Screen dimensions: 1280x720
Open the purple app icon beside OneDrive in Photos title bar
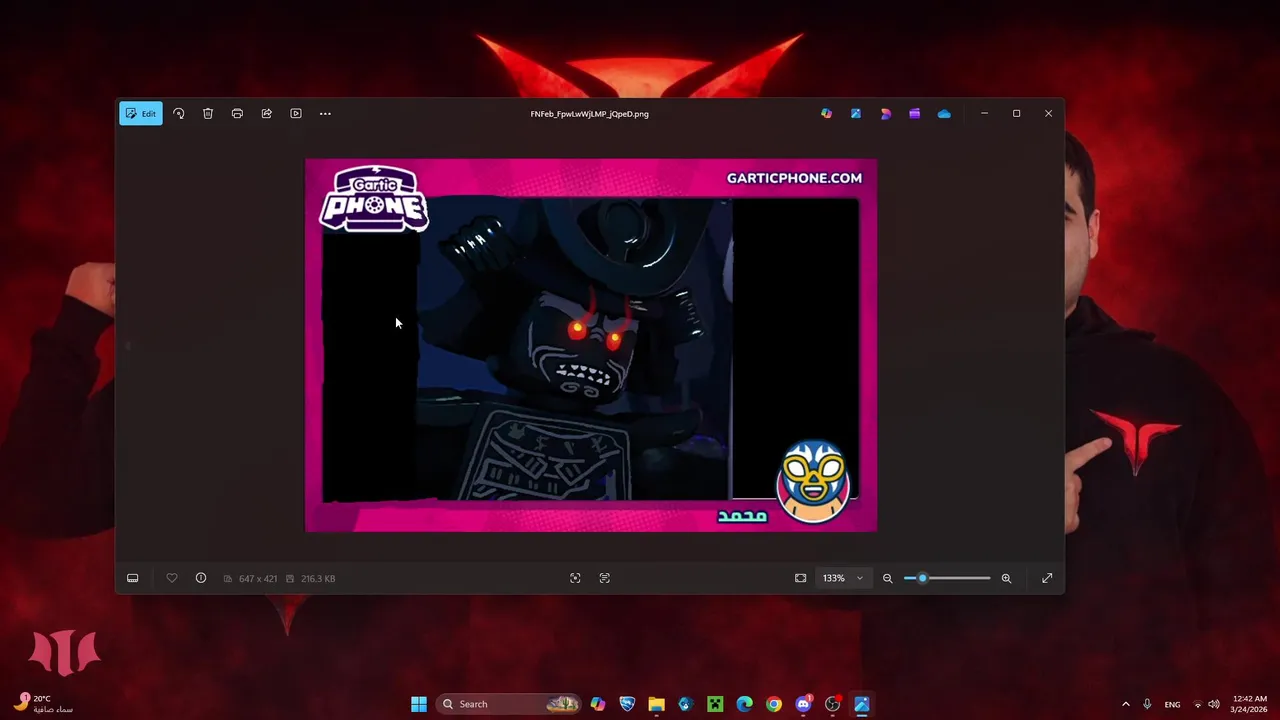click(x=914, y=113)
